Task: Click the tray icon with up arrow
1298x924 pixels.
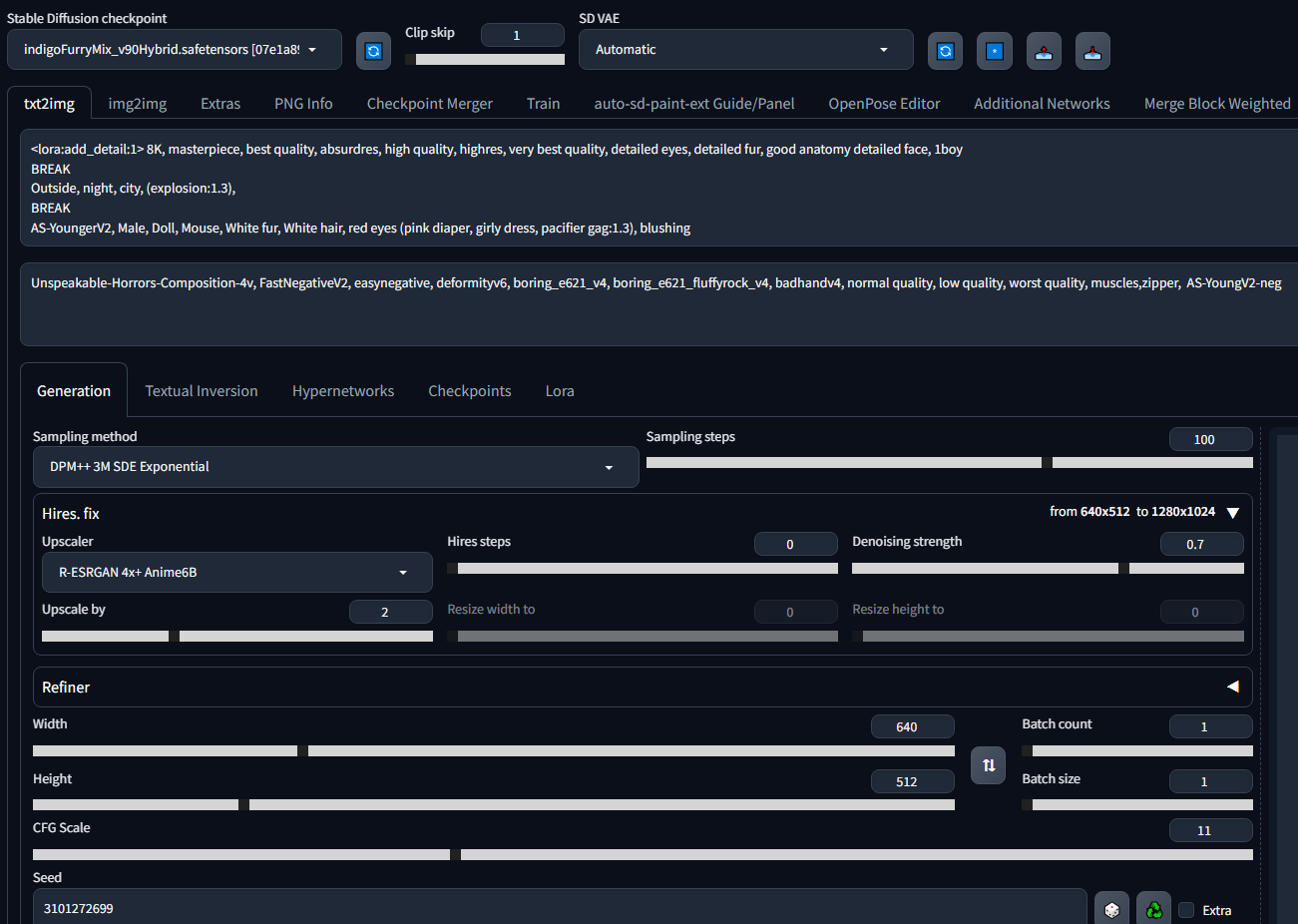Action: pyautogui.click(x=1043, y=51)
